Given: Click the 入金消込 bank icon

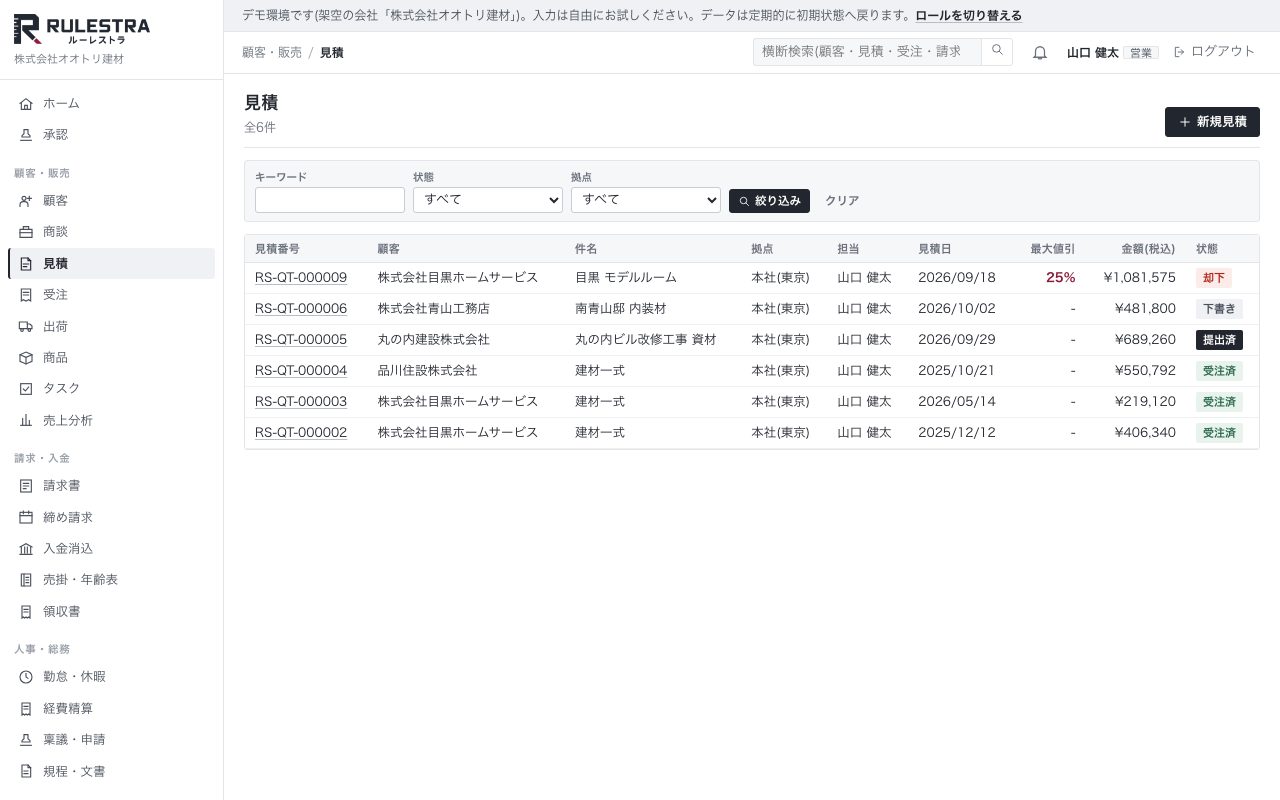Looking at the screenshot, I should 26,549.
